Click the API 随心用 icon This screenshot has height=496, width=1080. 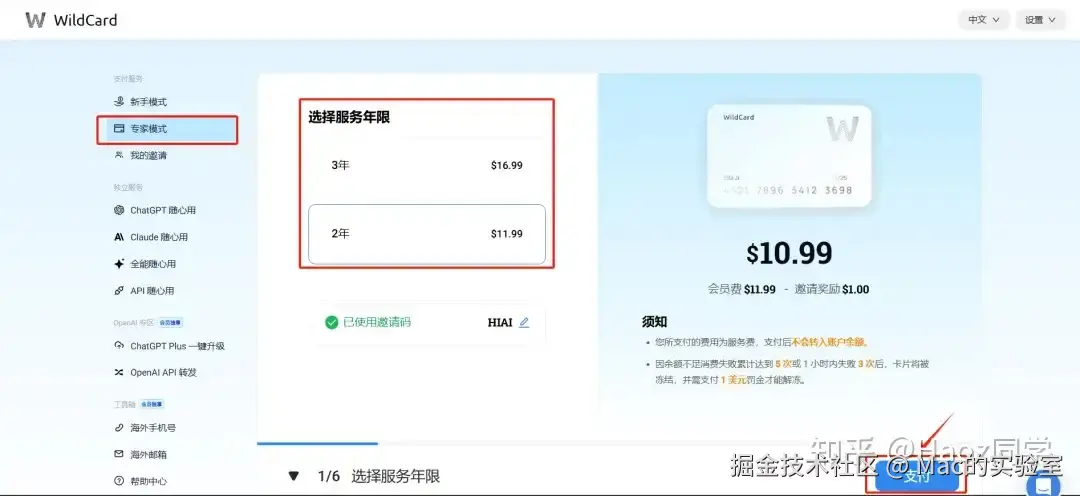pos(118,291)
